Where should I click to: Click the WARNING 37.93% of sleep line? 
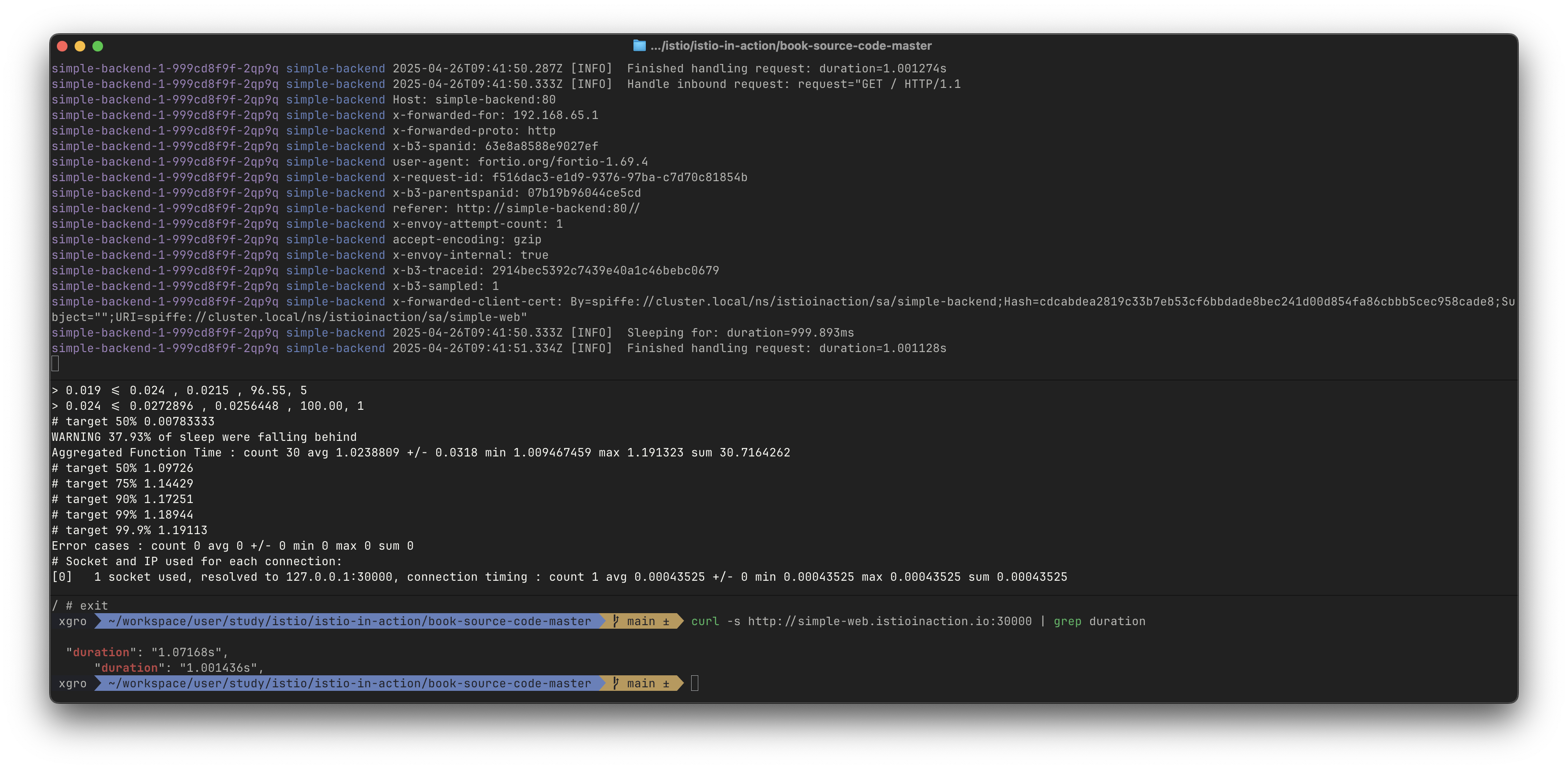click(x=204, y=437)
